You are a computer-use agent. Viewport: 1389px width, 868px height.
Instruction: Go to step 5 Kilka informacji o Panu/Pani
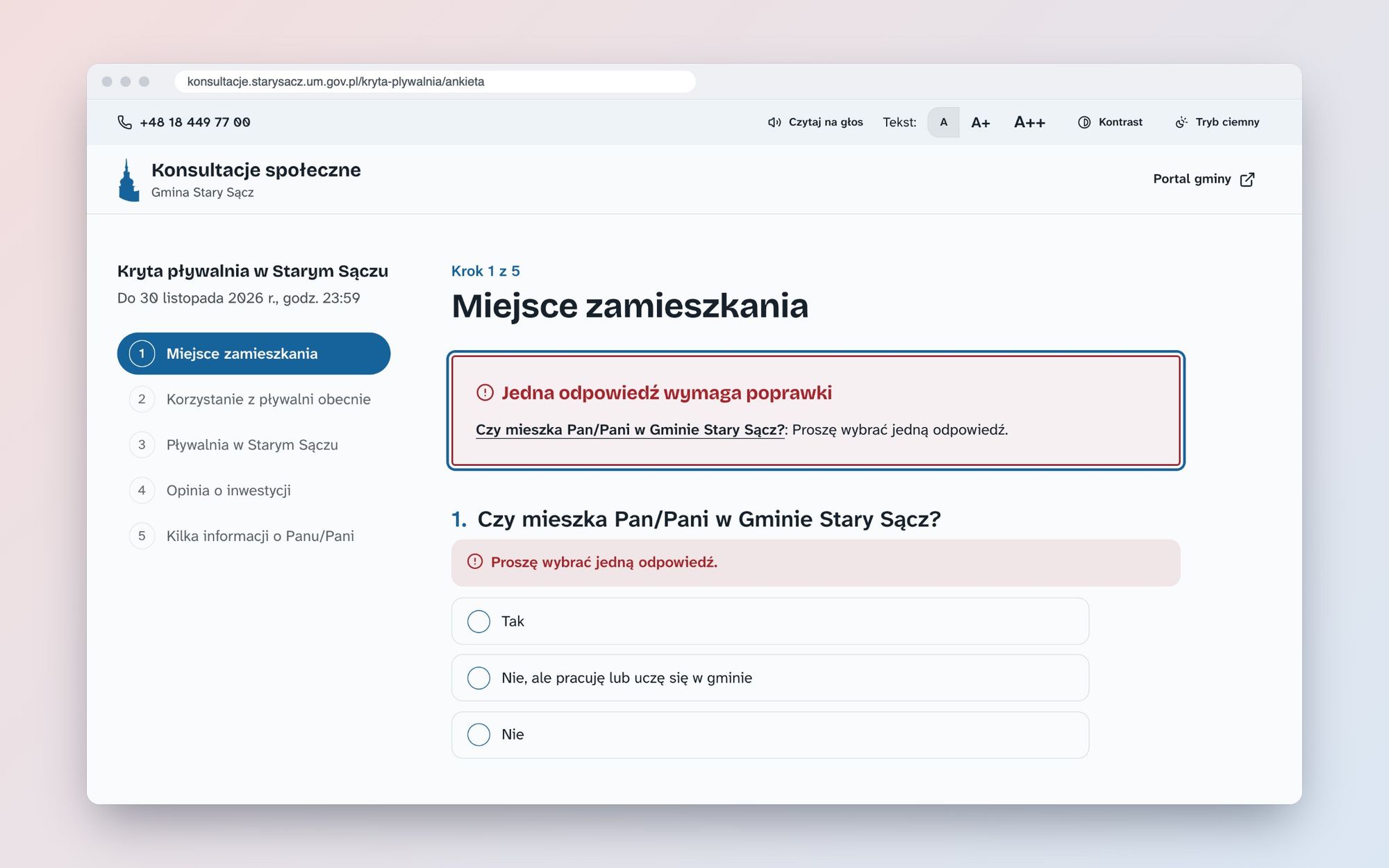click(x=253, y=536)
